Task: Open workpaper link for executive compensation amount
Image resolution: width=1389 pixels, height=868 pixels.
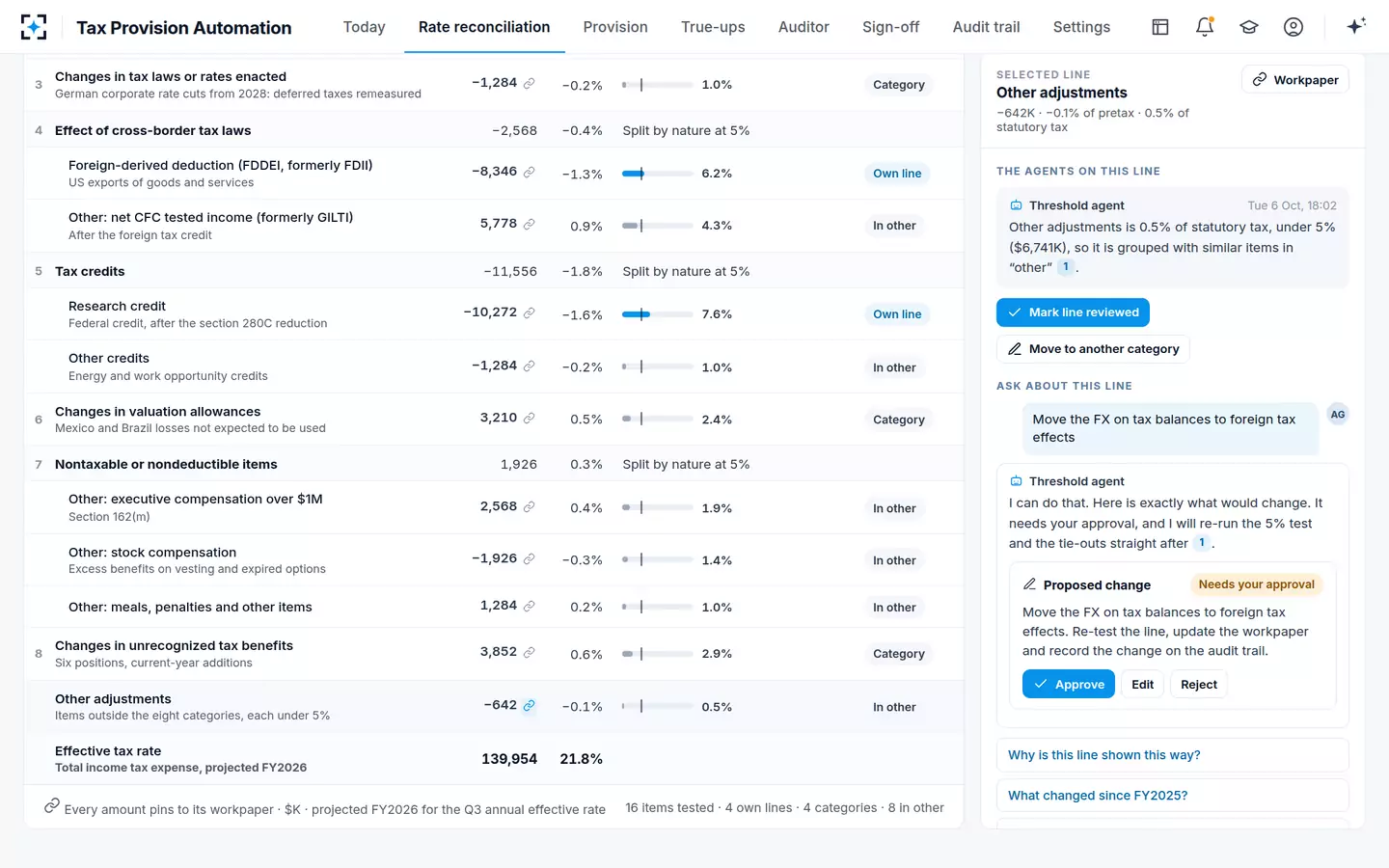Action: [529, 506]
